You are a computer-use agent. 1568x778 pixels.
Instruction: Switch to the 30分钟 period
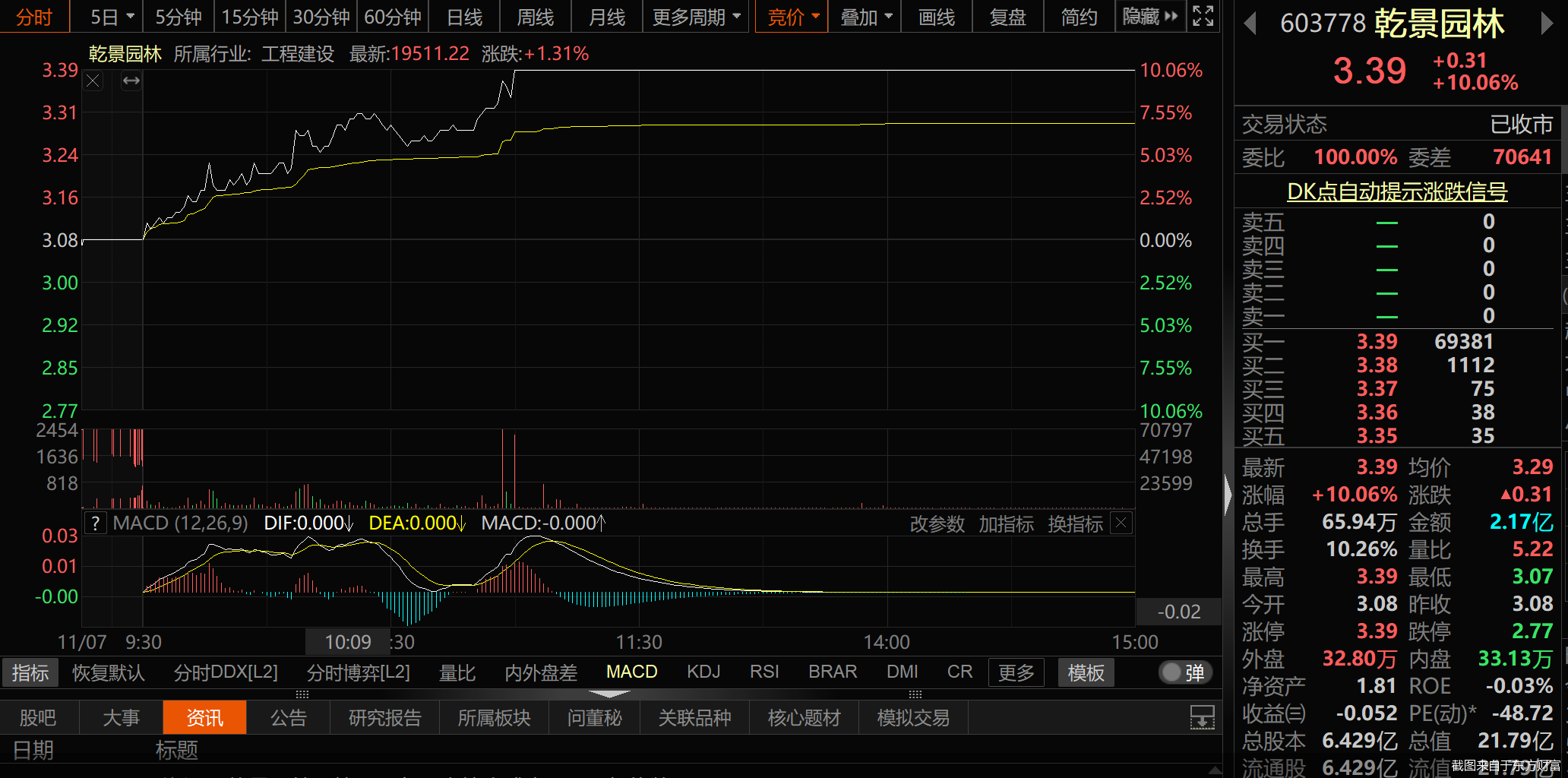(x=321, y=17)
